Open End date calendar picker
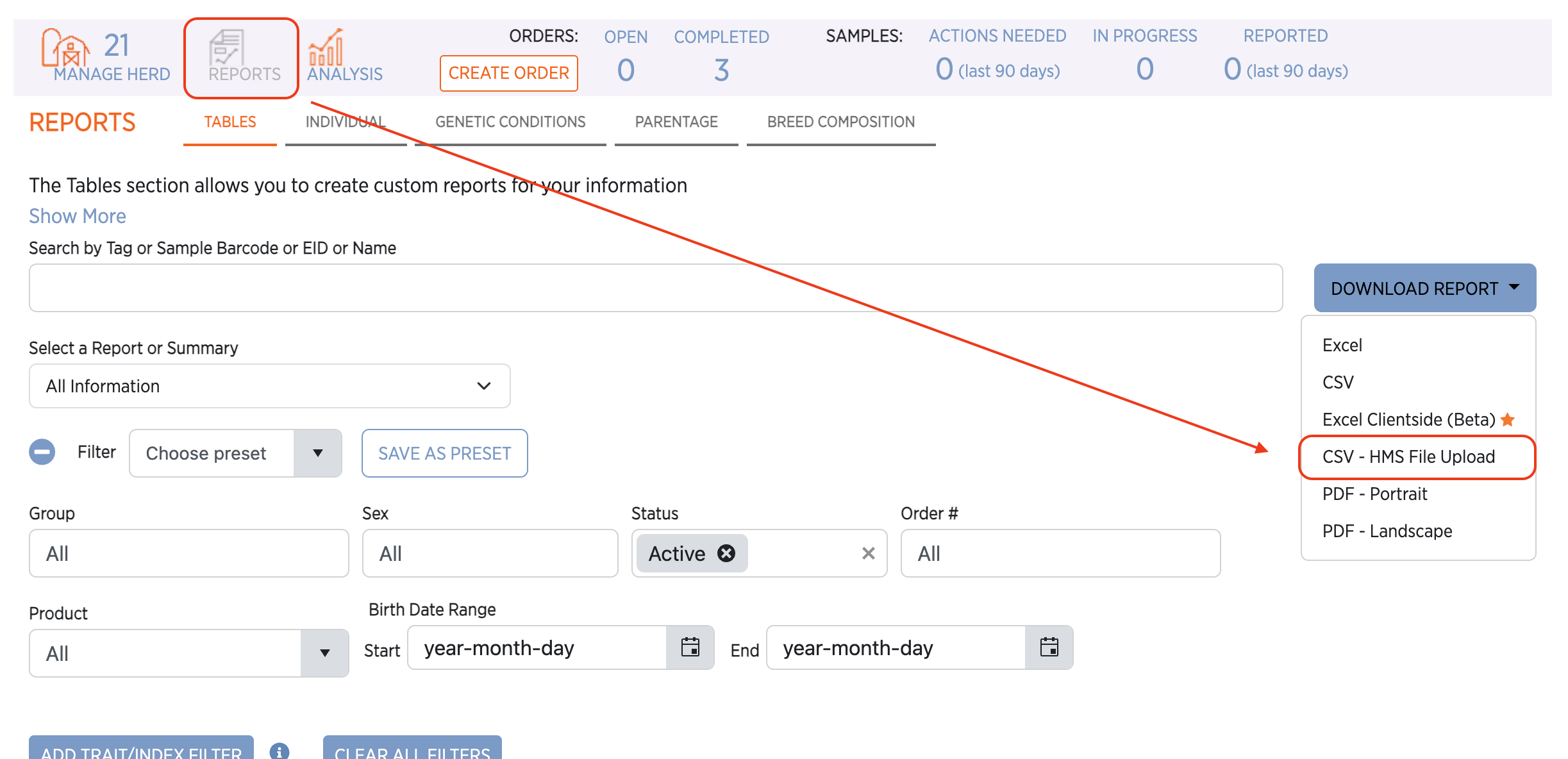Viewport: 1568px width, 759px height. (1049, 647)
